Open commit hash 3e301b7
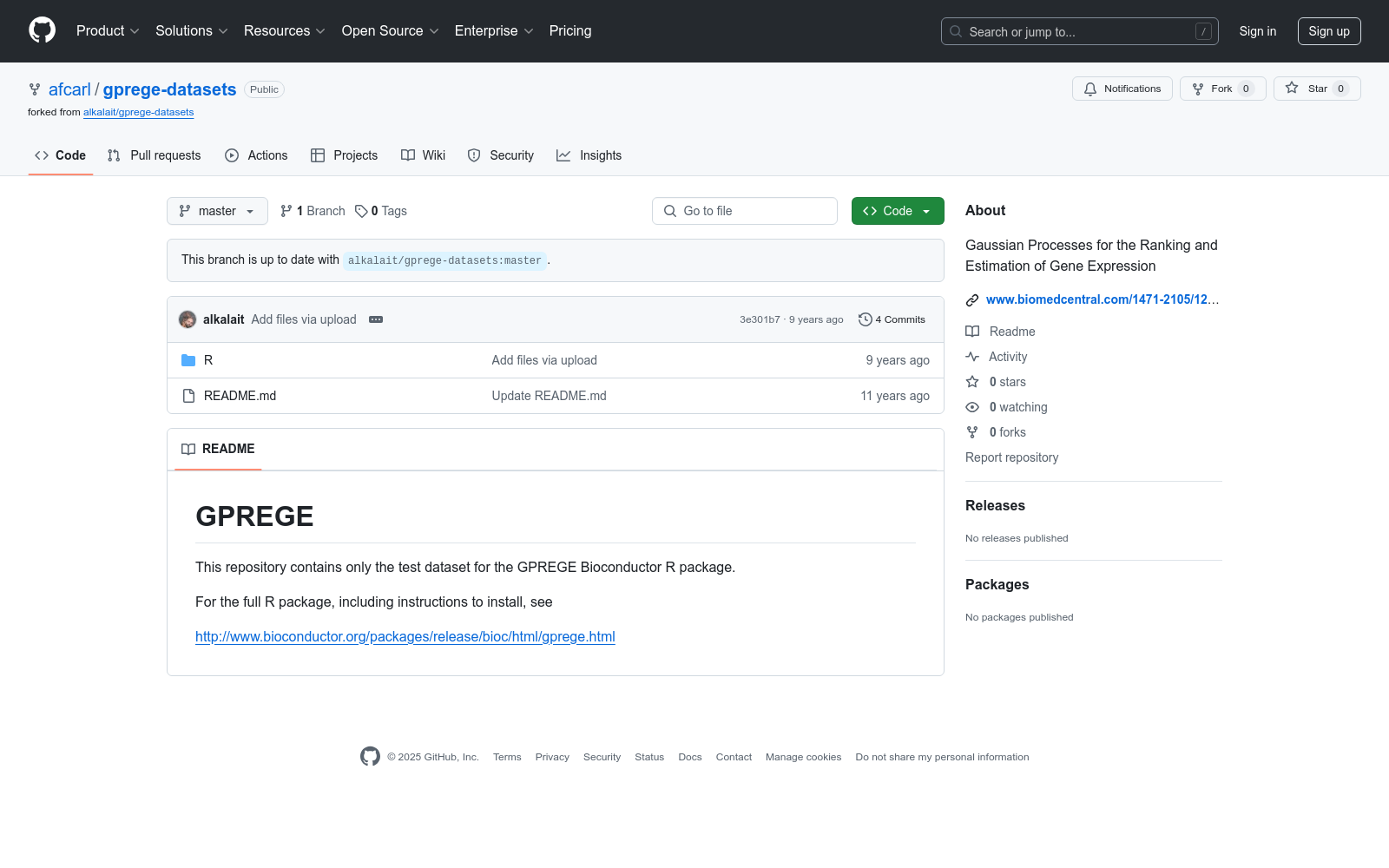 [x=760, y=319]
